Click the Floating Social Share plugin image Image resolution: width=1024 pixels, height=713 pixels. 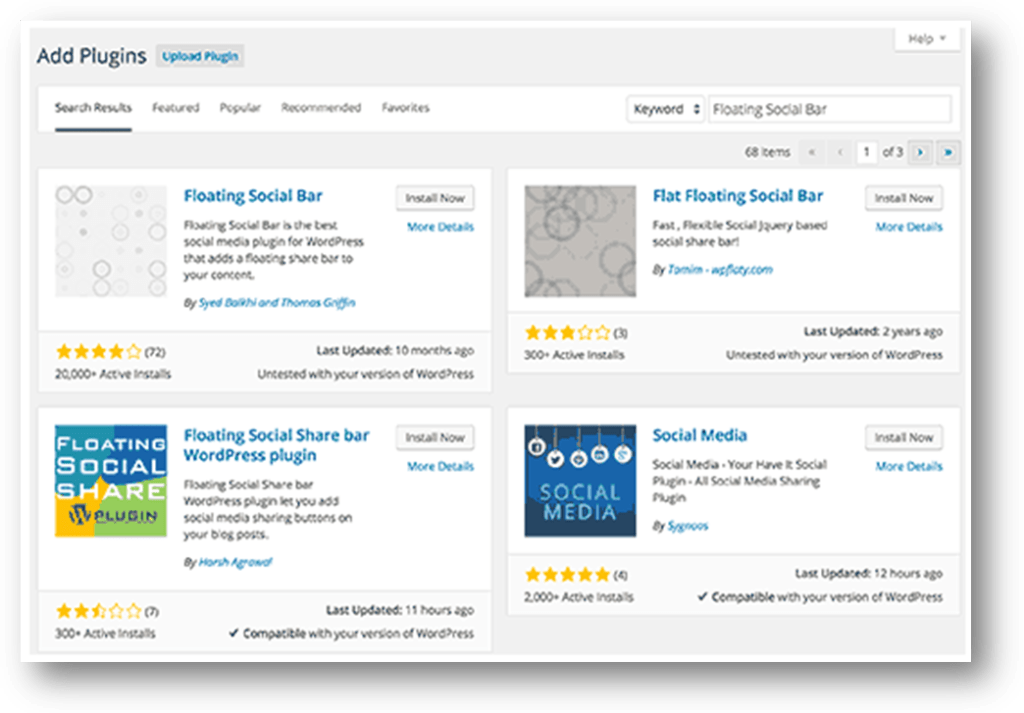[x=111, y=481]
